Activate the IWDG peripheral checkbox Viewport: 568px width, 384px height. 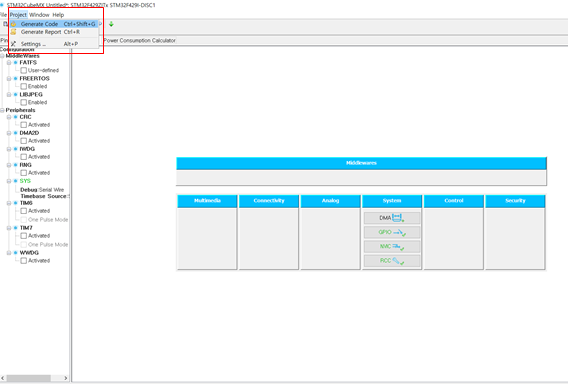point(24,156)
